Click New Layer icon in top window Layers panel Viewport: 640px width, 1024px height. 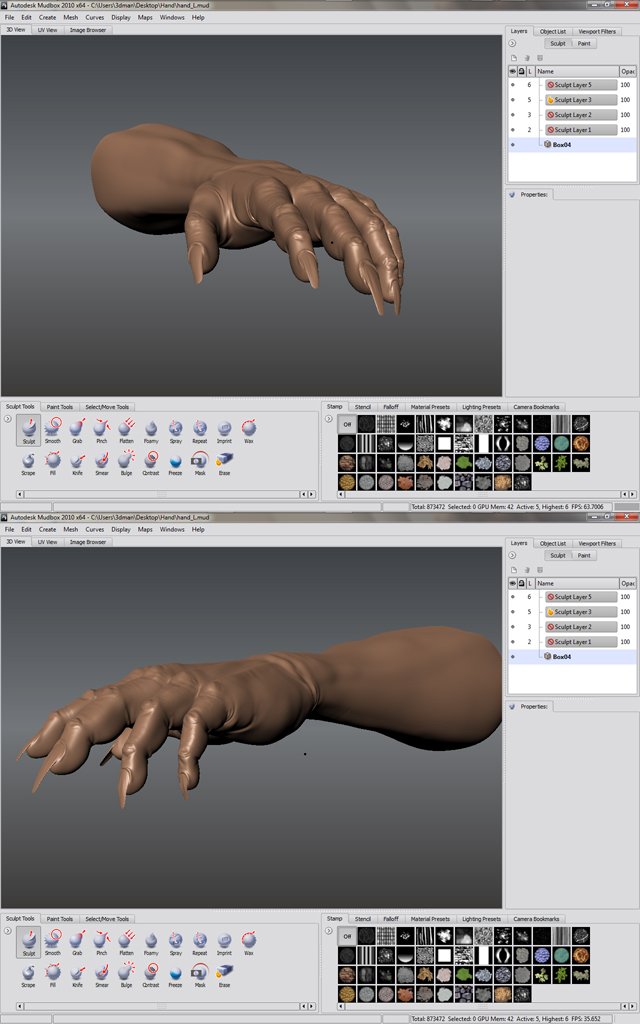[514, 57]
